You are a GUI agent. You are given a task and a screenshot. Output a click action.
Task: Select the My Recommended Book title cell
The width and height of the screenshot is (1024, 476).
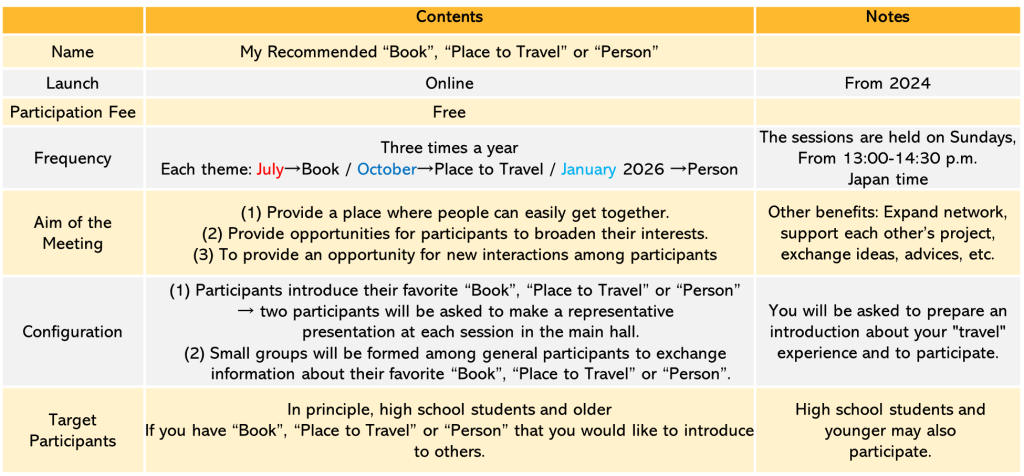[449, 52]
